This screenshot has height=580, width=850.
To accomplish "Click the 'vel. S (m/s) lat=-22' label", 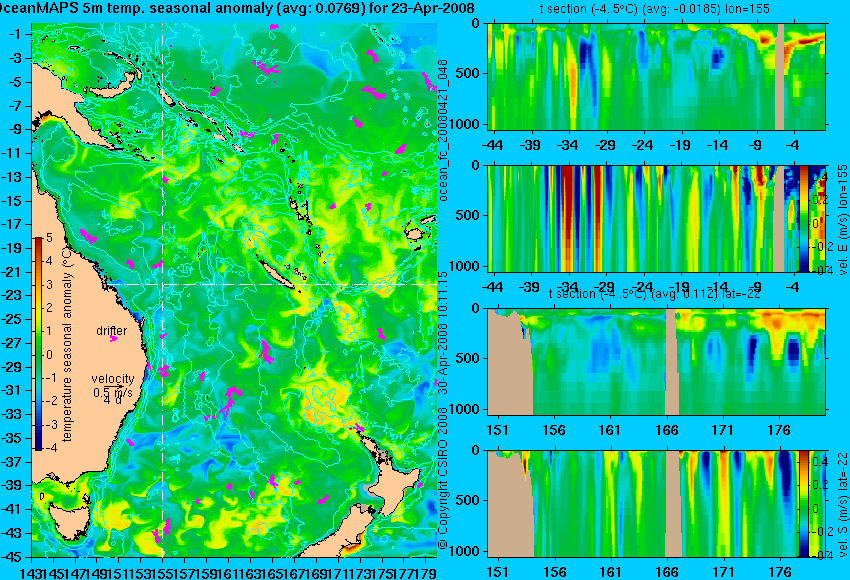I will click(843, 505).
